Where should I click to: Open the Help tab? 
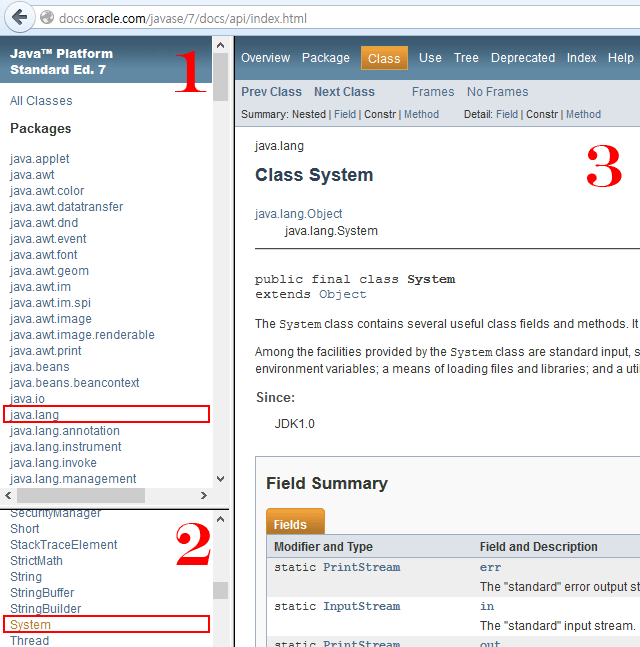pos(620,58)
